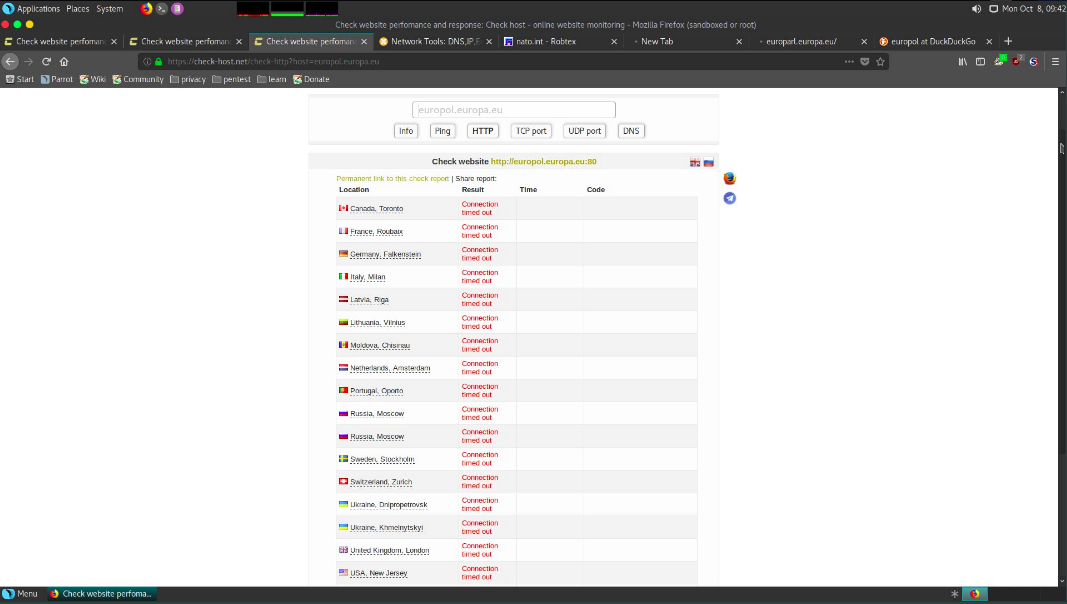Open the privacy bookmarks folder

[188, 80]
